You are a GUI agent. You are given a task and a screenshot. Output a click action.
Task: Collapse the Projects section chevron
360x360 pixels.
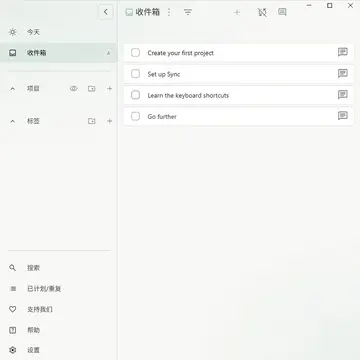[x=13, y=89]
